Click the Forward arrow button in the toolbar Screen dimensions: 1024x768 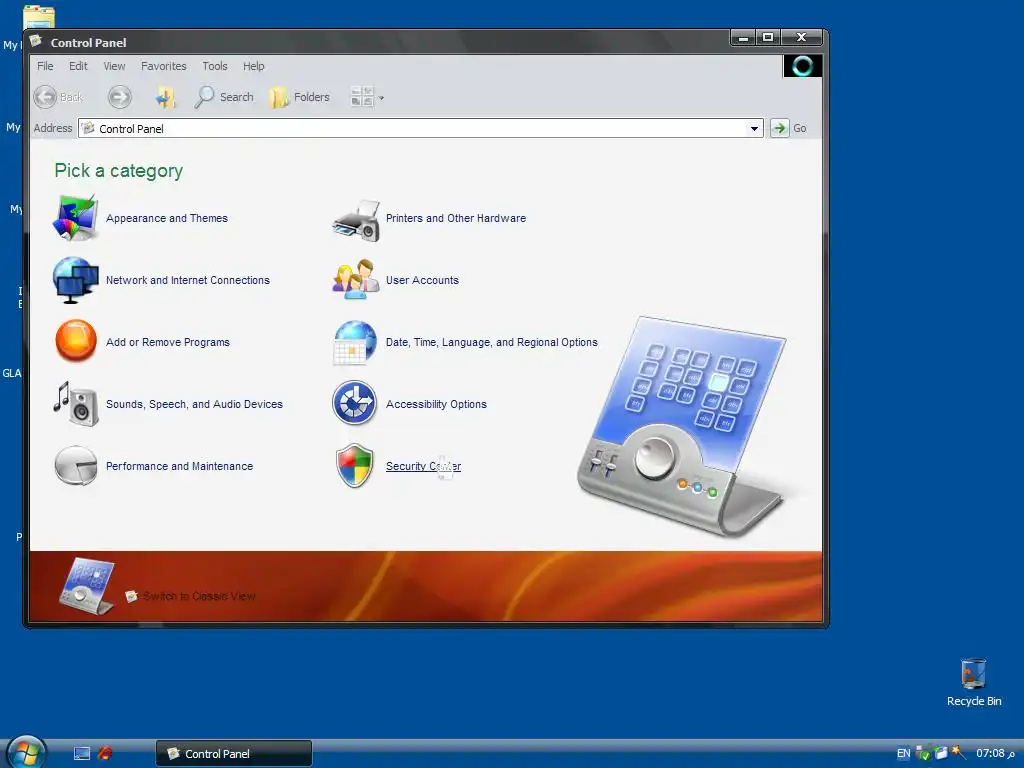pos(120,97)
